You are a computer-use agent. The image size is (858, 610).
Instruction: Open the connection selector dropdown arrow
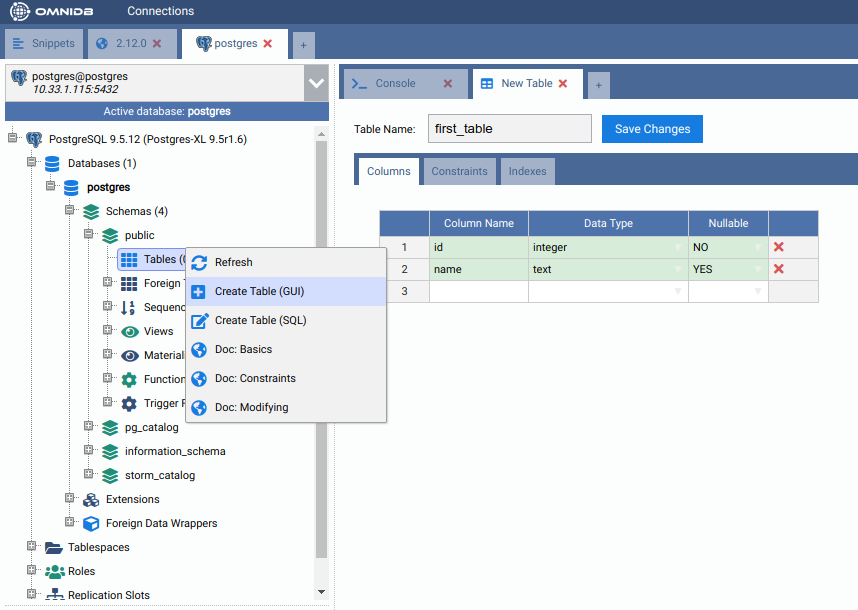(316, 83)
